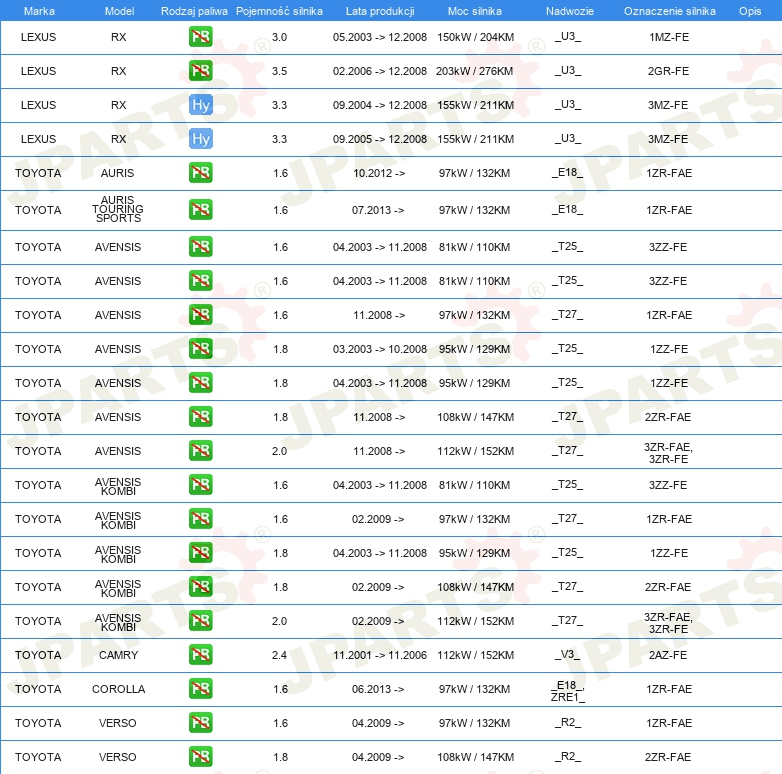Click the production date 06.2013 ->

click(x=378, y=689)
